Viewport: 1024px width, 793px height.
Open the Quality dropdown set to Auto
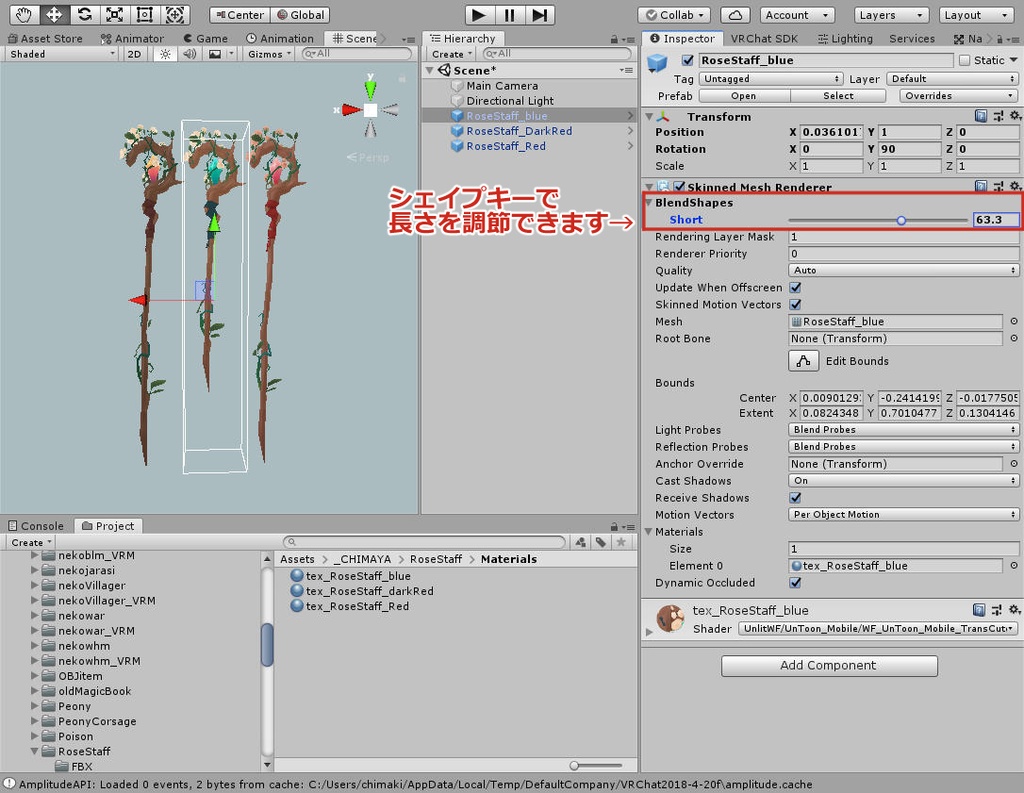(x=903, y=270)
